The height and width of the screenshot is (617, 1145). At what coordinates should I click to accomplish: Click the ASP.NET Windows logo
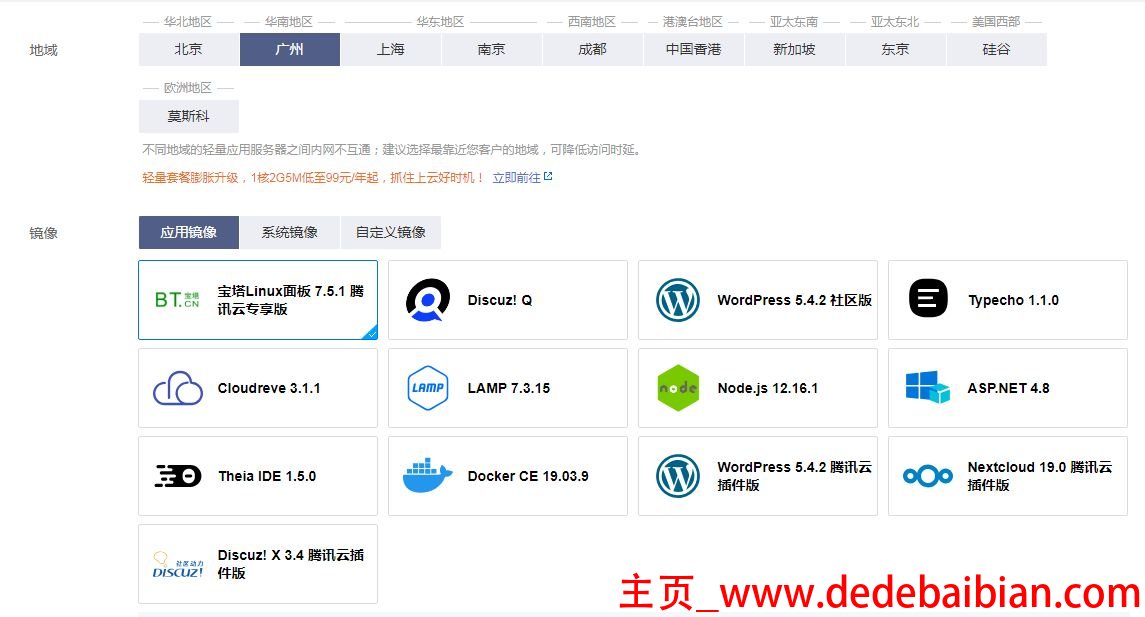[927, 387]
